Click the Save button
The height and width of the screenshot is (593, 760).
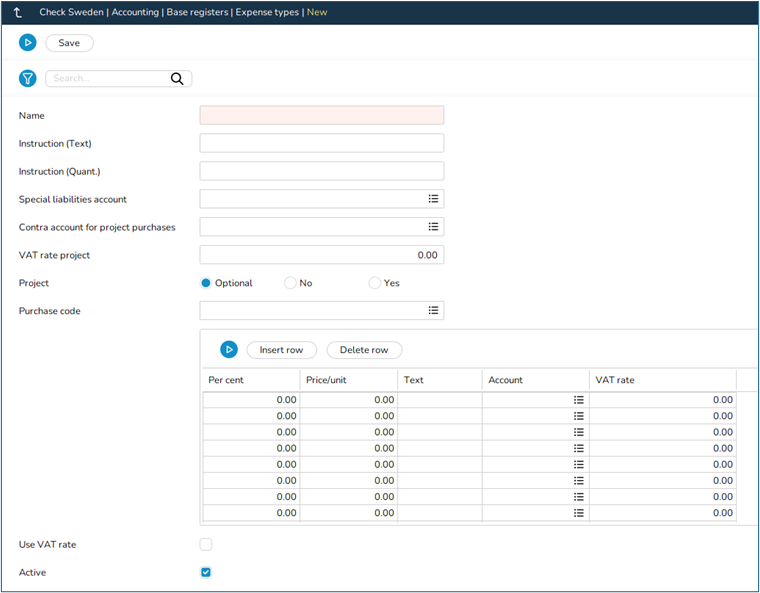[x=69, y=43]
